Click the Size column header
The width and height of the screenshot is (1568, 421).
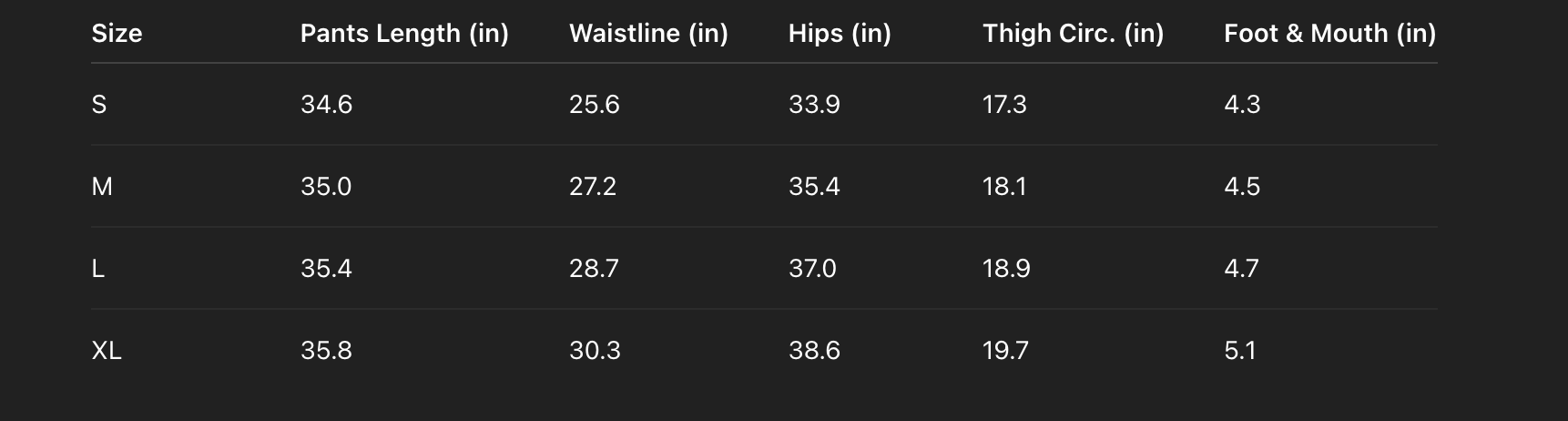tap(117, 34)
